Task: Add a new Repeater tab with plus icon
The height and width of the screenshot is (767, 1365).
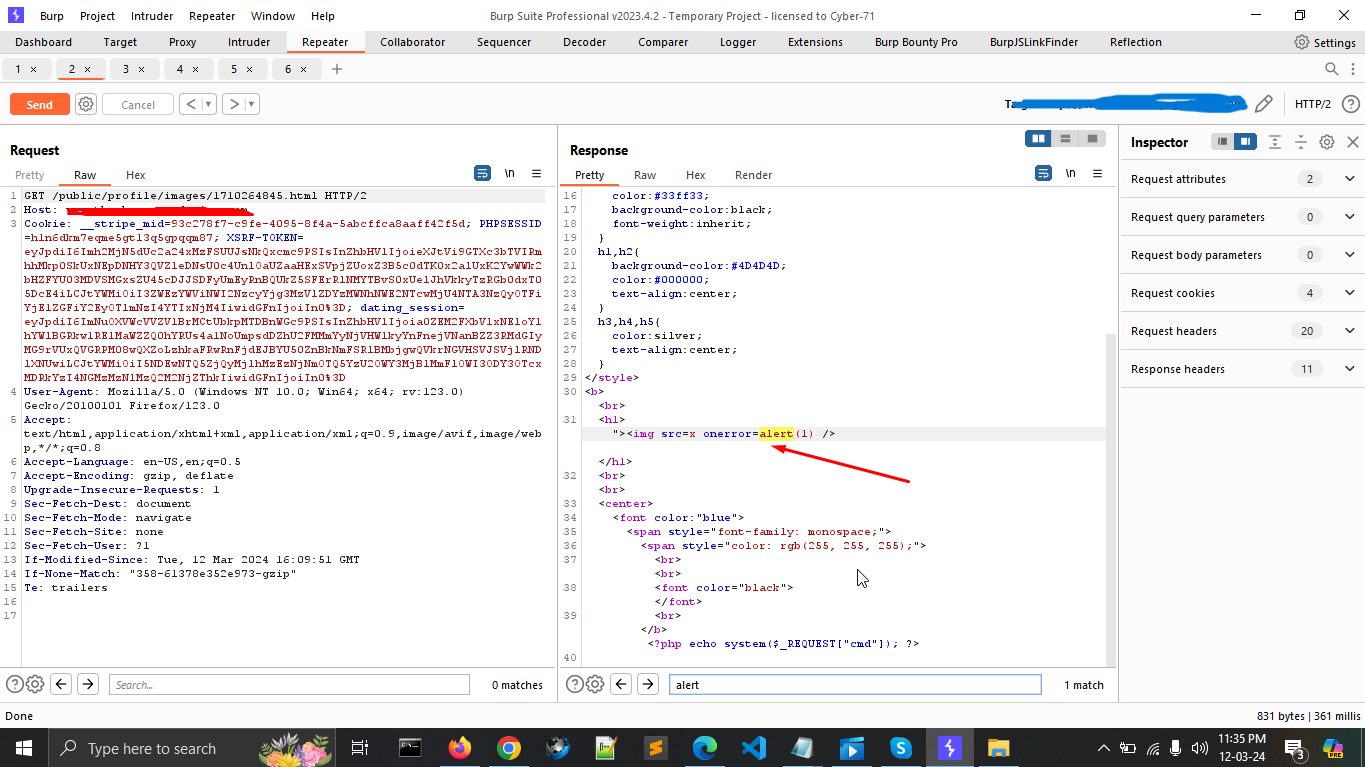Action: [337, 69]
